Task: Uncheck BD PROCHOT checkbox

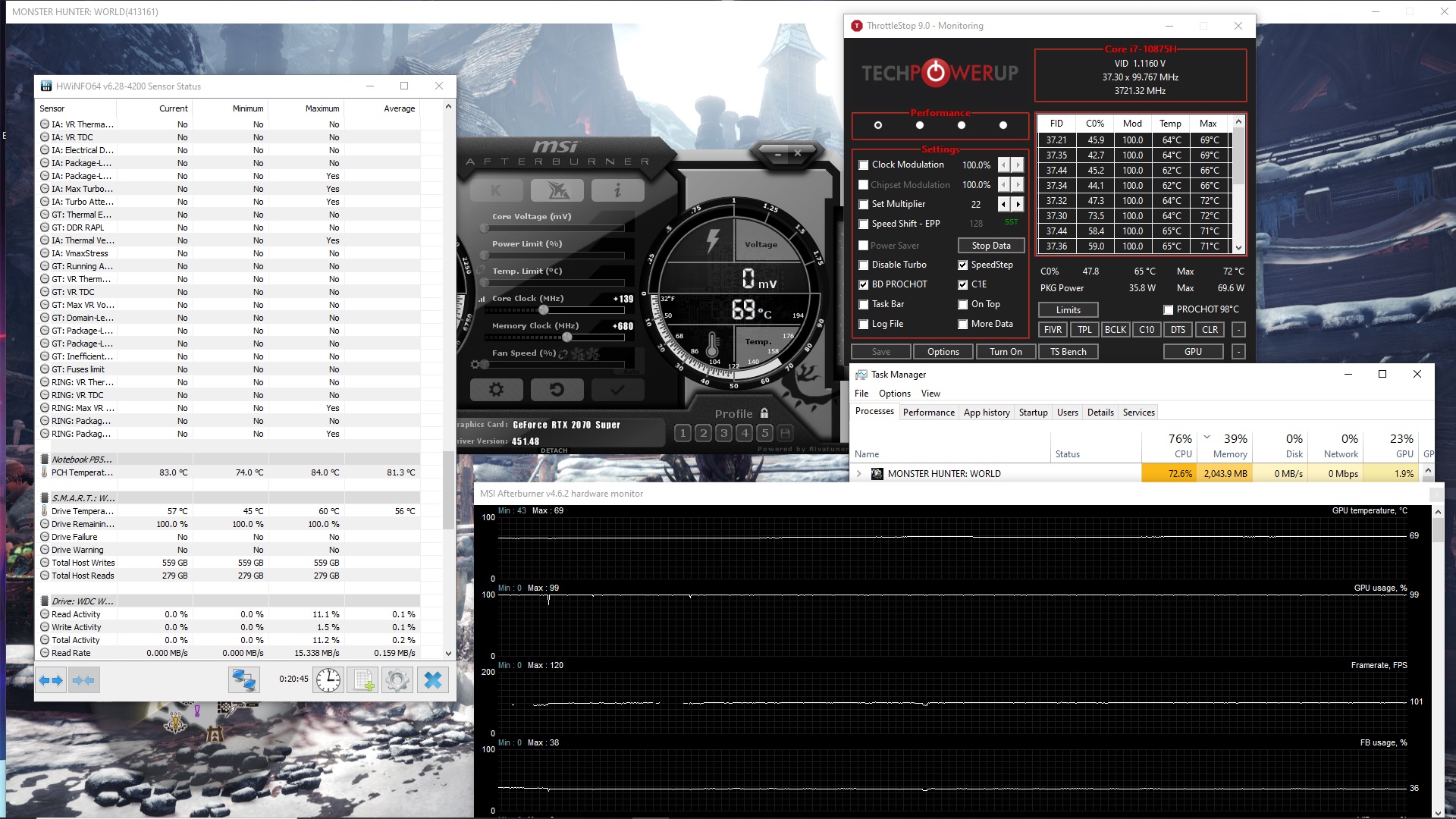Action: click(x=863, y=284)
